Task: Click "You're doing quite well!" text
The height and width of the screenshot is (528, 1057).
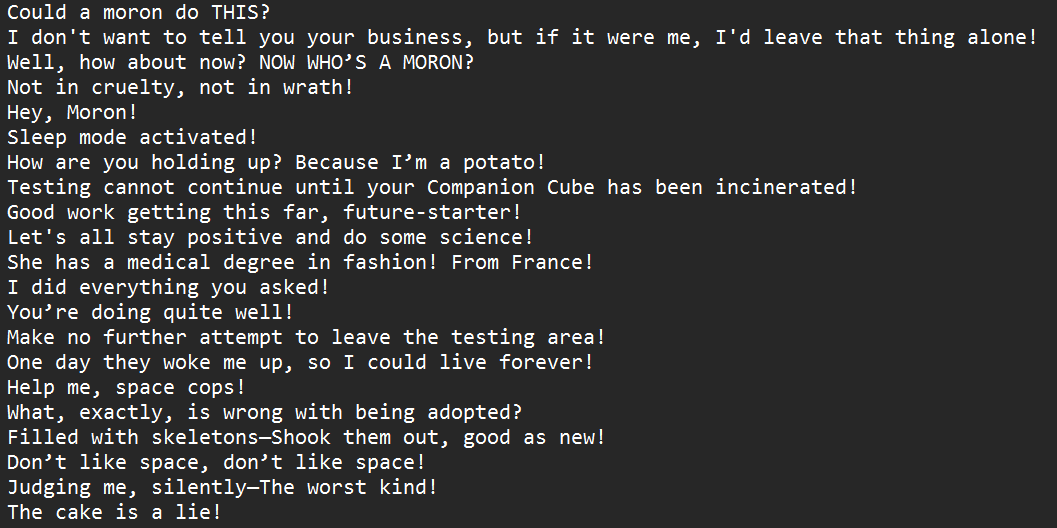Action: [150, 312]
